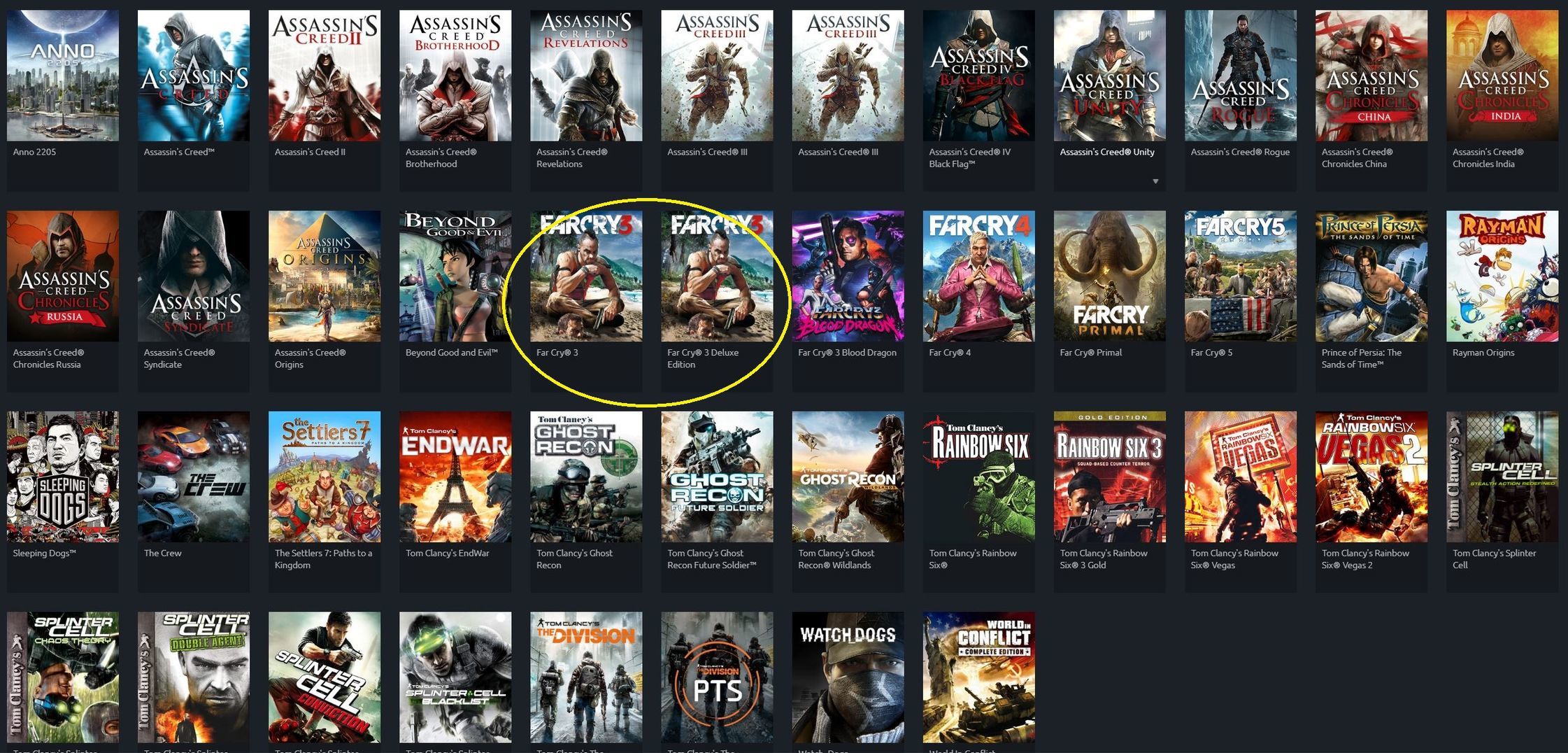Open the Rayman Origins cover
The image size is (1568, 753).
tap(1502, 276)
